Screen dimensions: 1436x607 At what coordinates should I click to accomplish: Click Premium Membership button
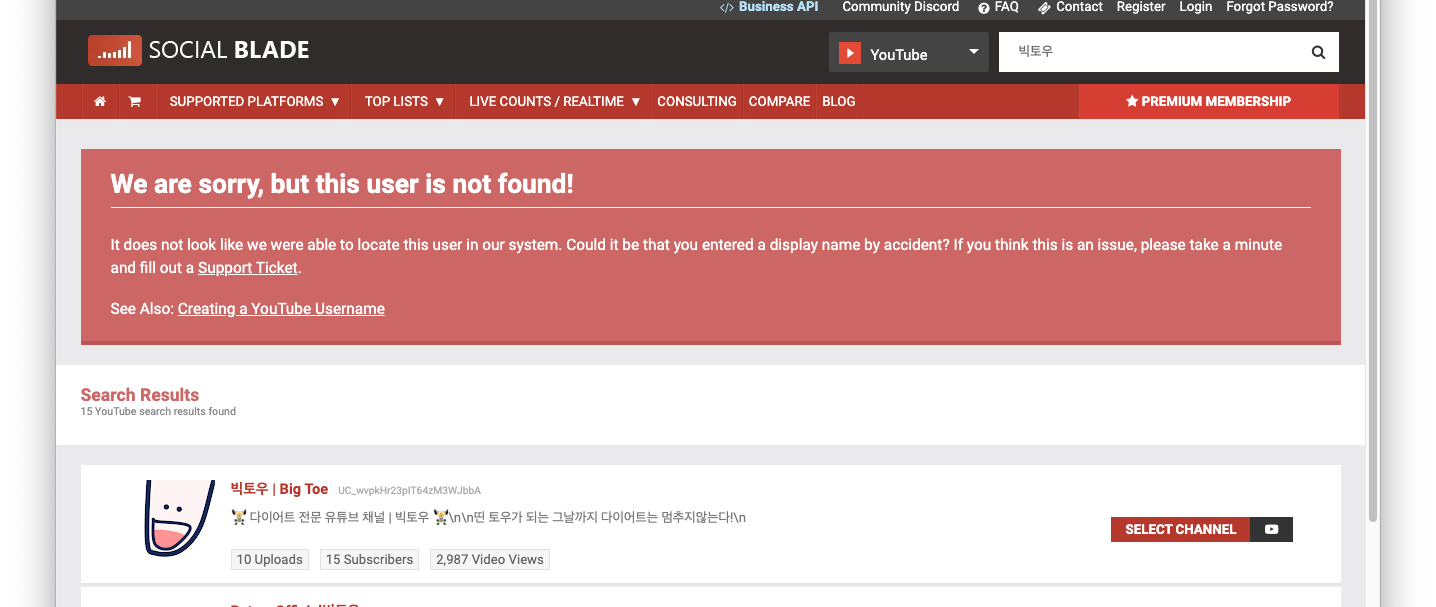coord(1208,102)
